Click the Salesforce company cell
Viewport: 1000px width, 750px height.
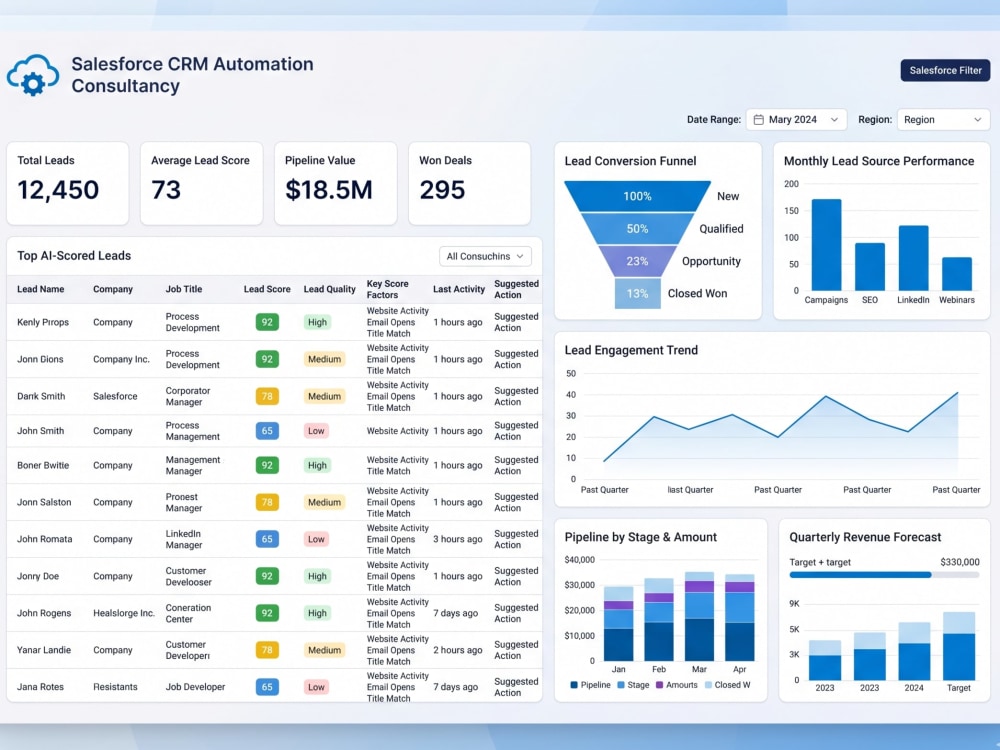point(115,396)
